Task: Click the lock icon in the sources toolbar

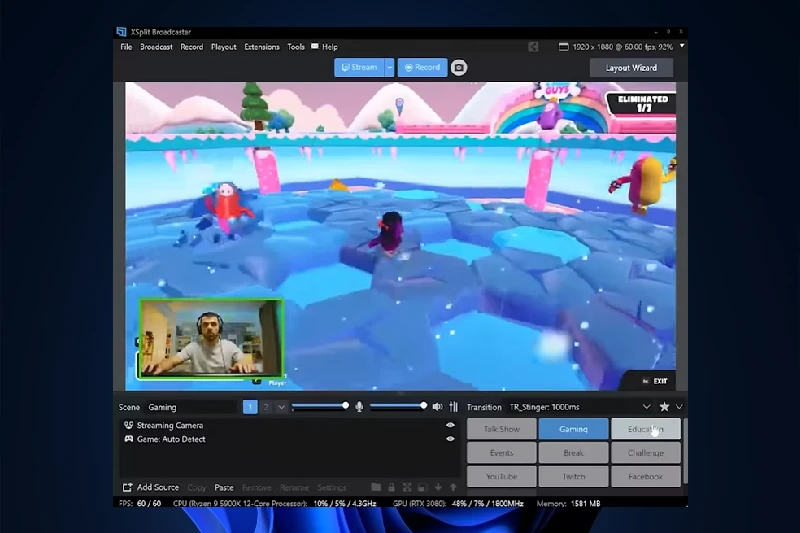Action: [393, 487]
